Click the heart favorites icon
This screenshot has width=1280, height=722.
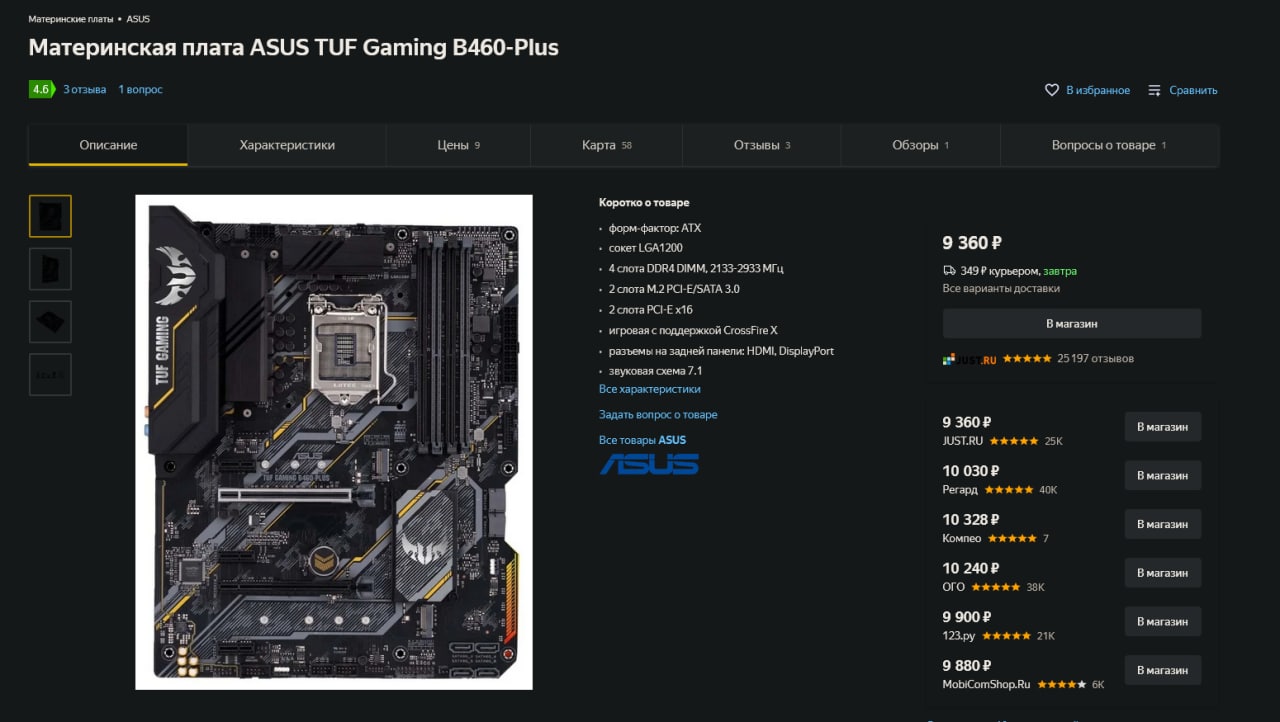pos(1051,90)
